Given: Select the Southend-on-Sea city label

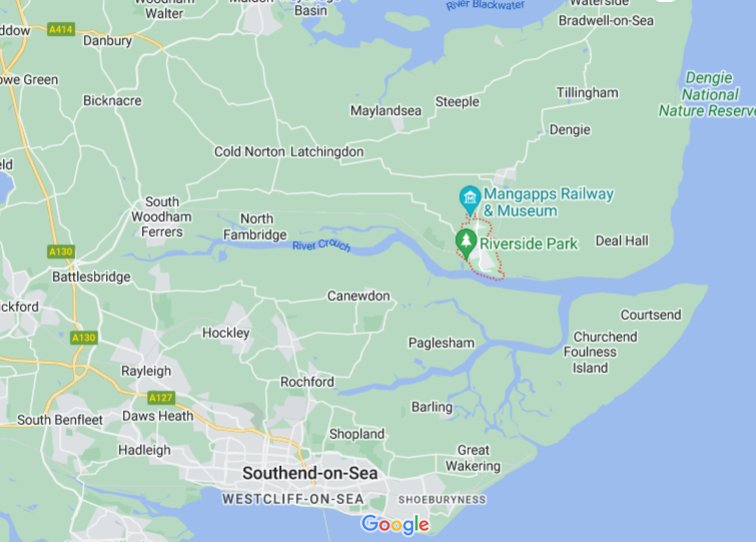Looking at the screenshot, I should click(310, 473).
